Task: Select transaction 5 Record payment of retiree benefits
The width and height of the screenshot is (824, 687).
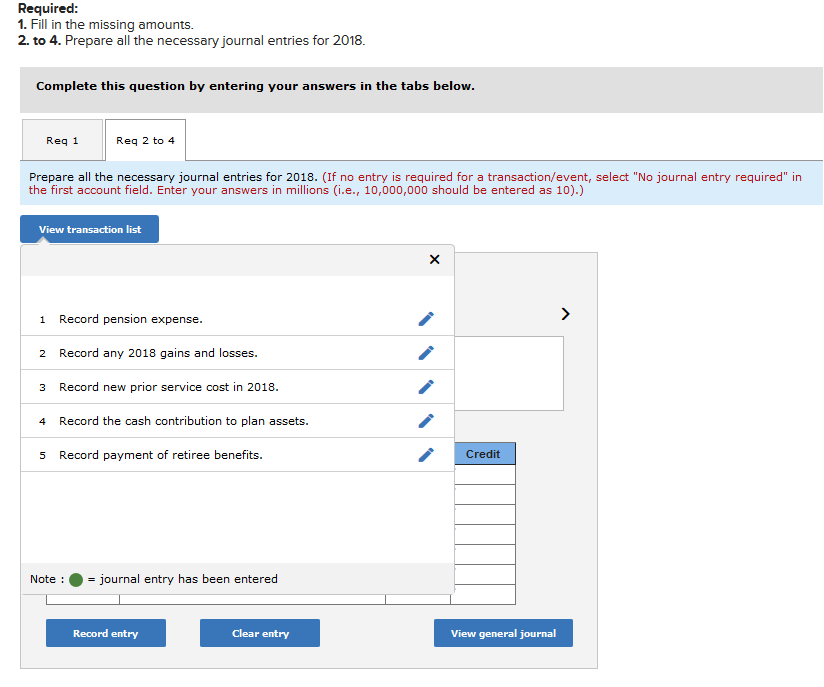Action: [237, 455]
